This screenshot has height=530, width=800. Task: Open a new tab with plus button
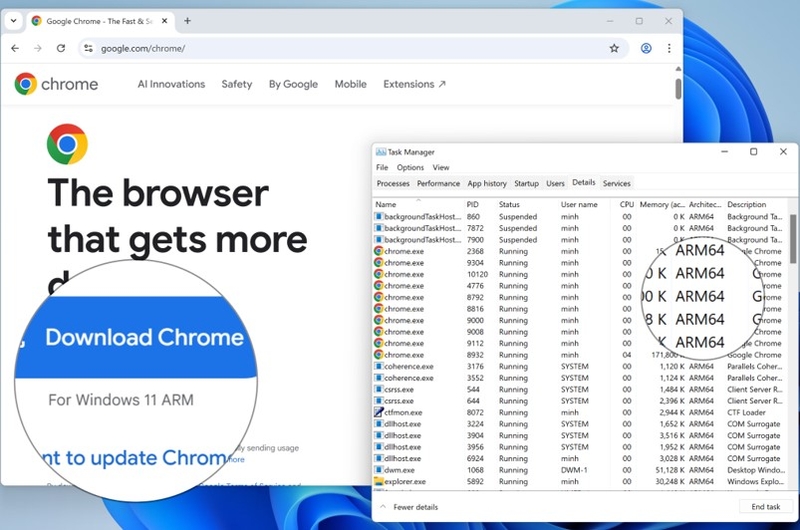coord(187,21)
